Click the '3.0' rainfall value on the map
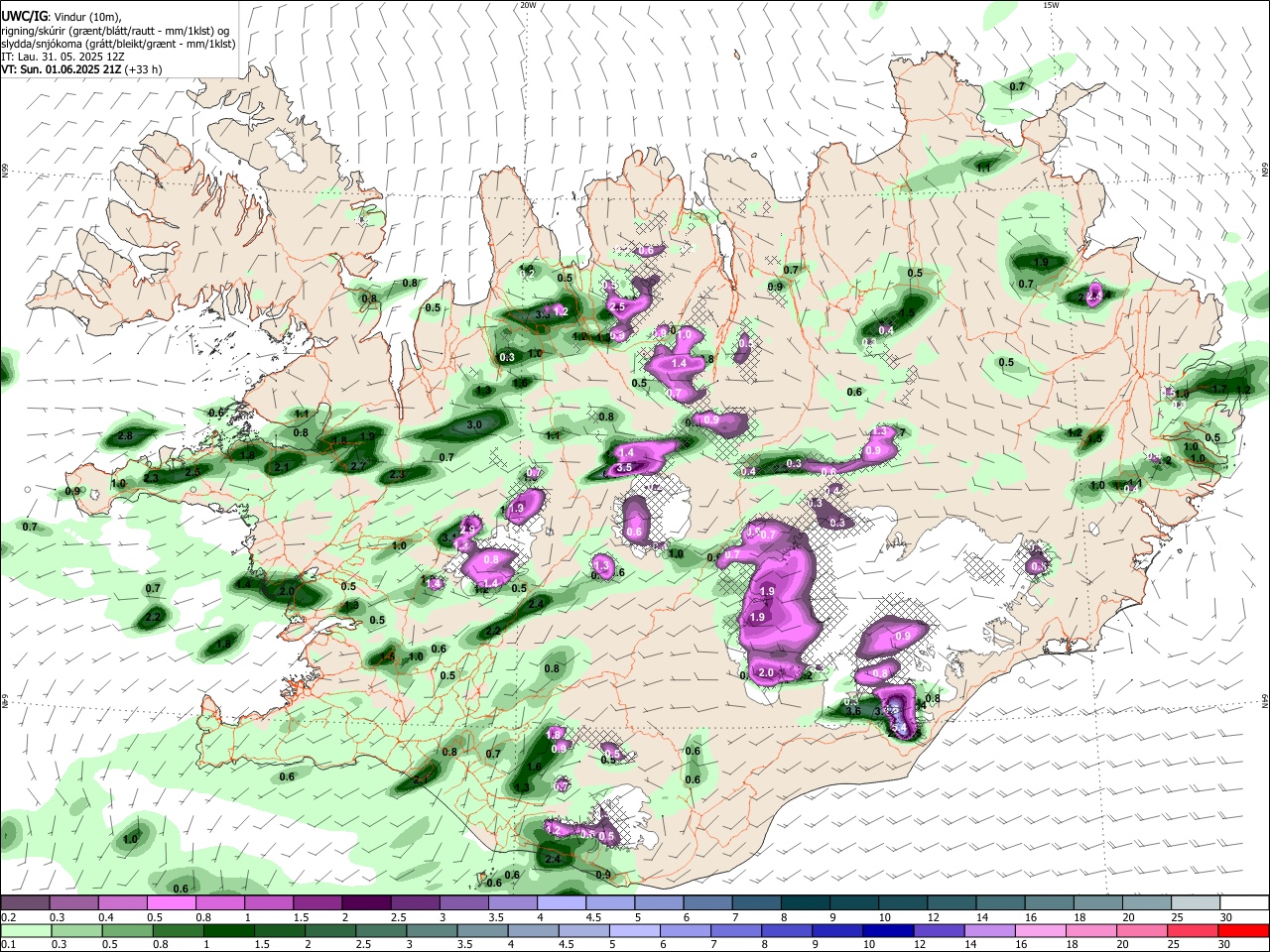1270x952 pixels. pos(474,424)
